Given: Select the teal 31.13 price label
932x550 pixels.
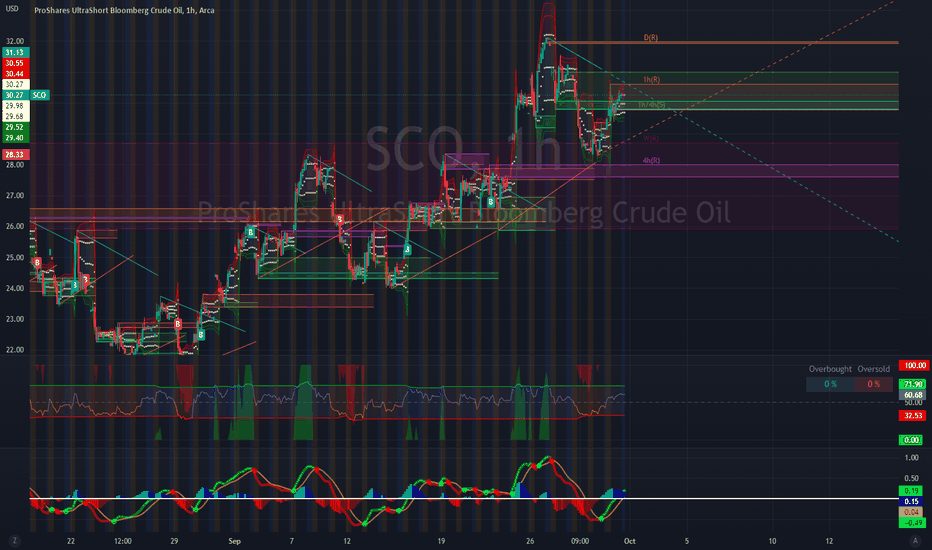Looking at the screenshot, I should tap(15, 52).
